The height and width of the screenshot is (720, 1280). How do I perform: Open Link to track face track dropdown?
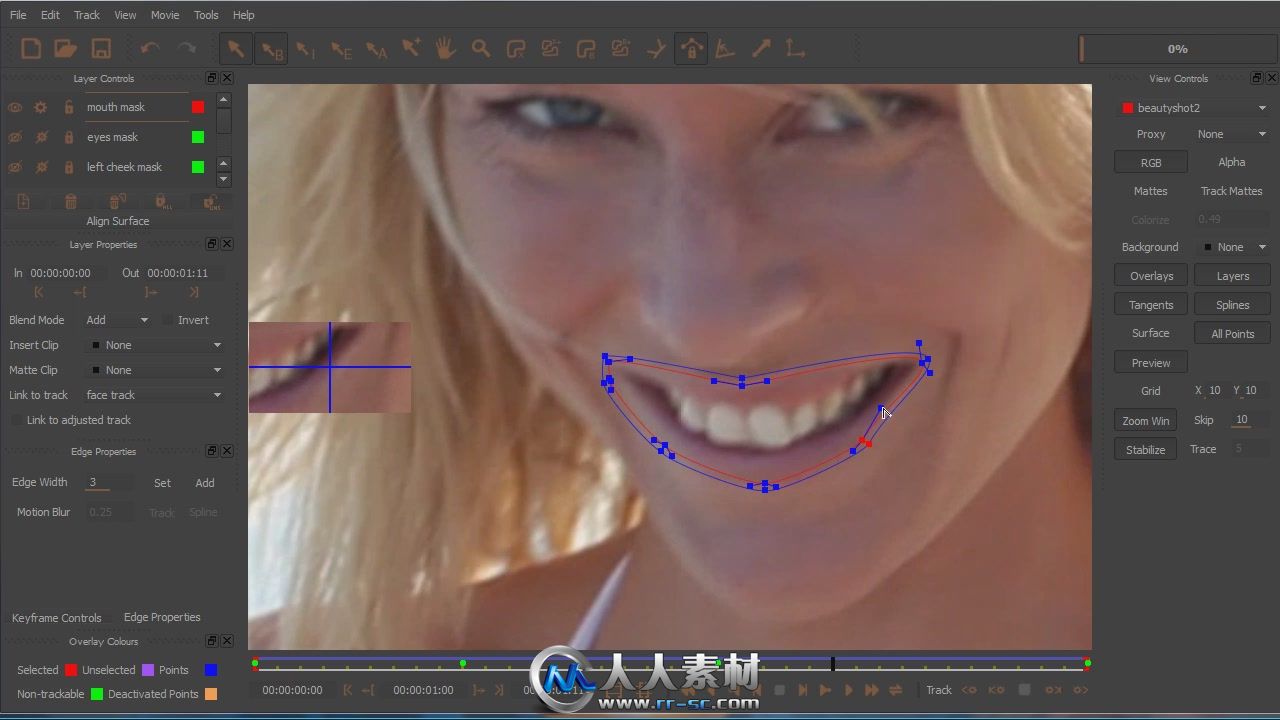(155, 395)
